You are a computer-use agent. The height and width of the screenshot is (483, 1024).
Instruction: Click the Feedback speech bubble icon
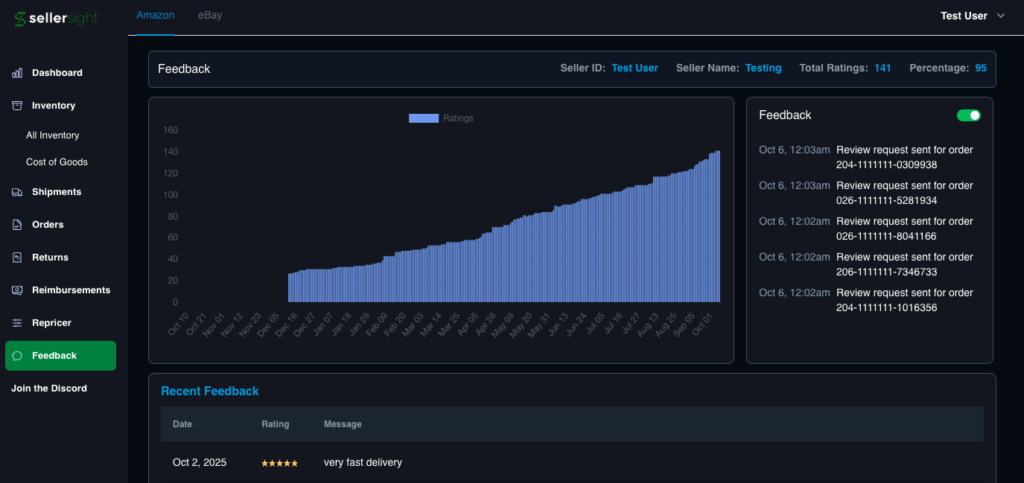[17, 356]
